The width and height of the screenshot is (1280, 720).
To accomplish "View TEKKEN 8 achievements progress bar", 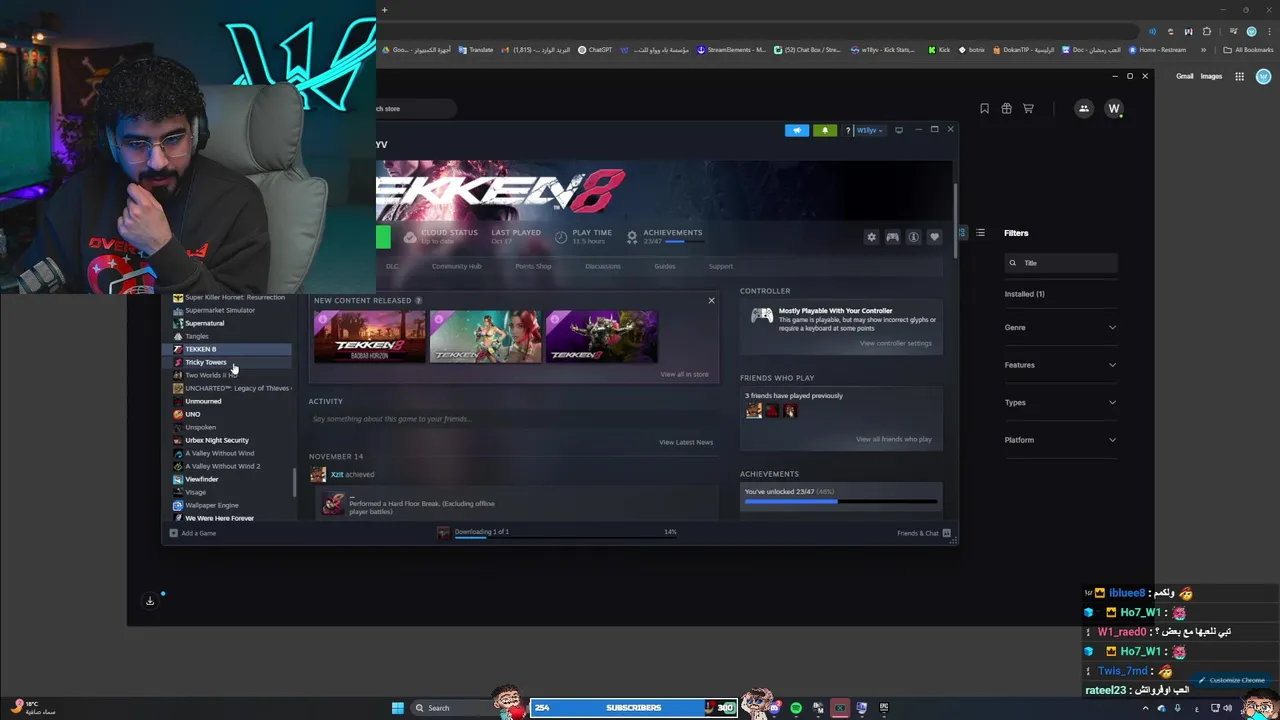I will (x=841, y=501).
